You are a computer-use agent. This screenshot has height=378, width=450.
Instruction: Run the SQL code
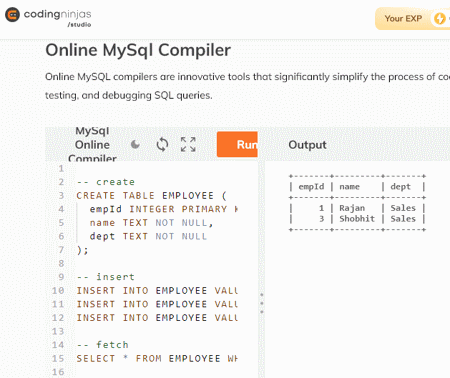pyautogui.click(x=237, y=144)
